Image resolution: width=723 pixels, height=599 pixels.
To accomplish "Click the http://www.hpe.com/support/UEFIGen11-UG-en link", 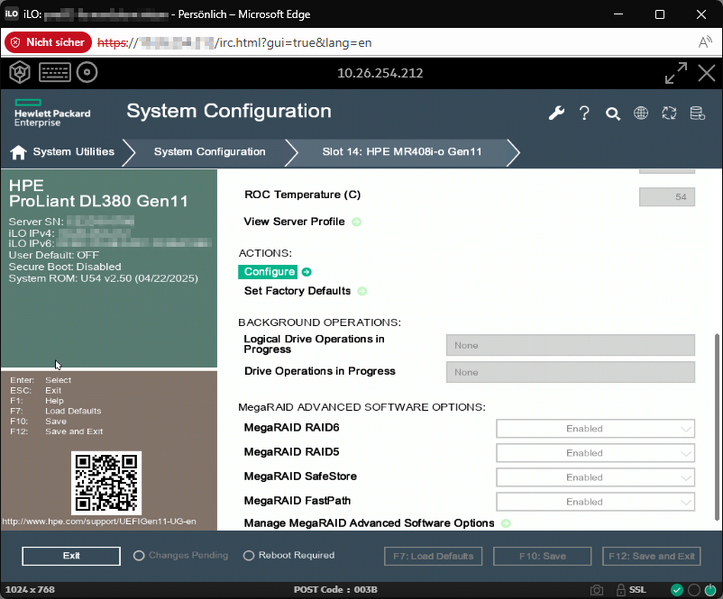I will click(100, 522).
